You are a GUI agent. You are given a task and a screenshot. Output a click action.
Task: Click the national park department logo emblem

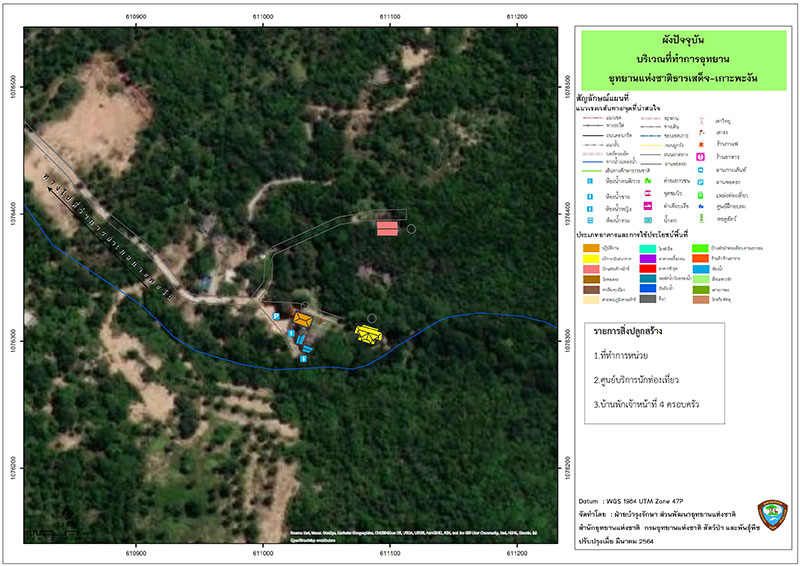[772, 515]
